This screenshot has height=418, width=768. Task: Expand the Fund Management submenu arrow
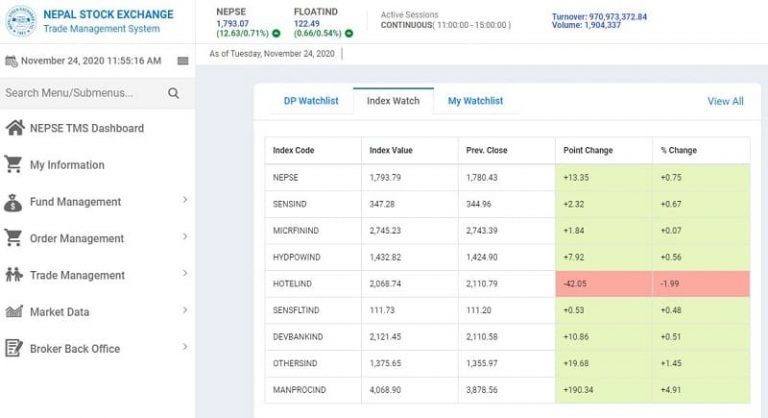coord(185,201)
